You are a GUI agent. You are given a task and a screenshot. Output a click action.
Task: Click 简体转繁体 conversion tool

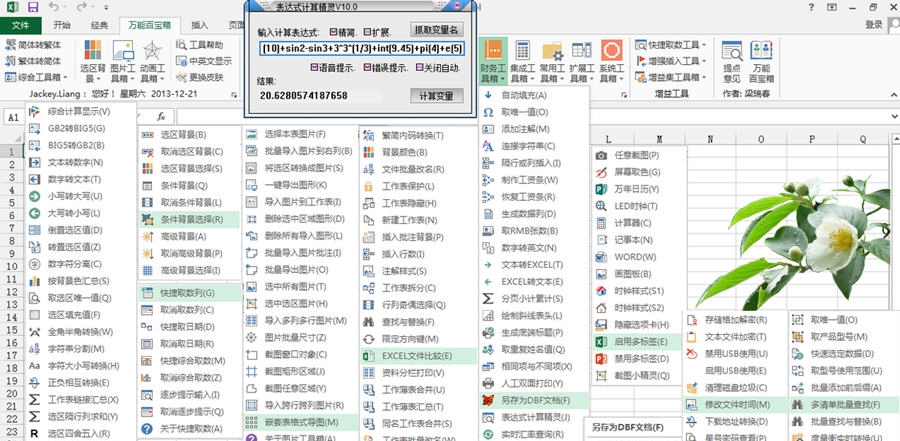[x=33, y=45]
